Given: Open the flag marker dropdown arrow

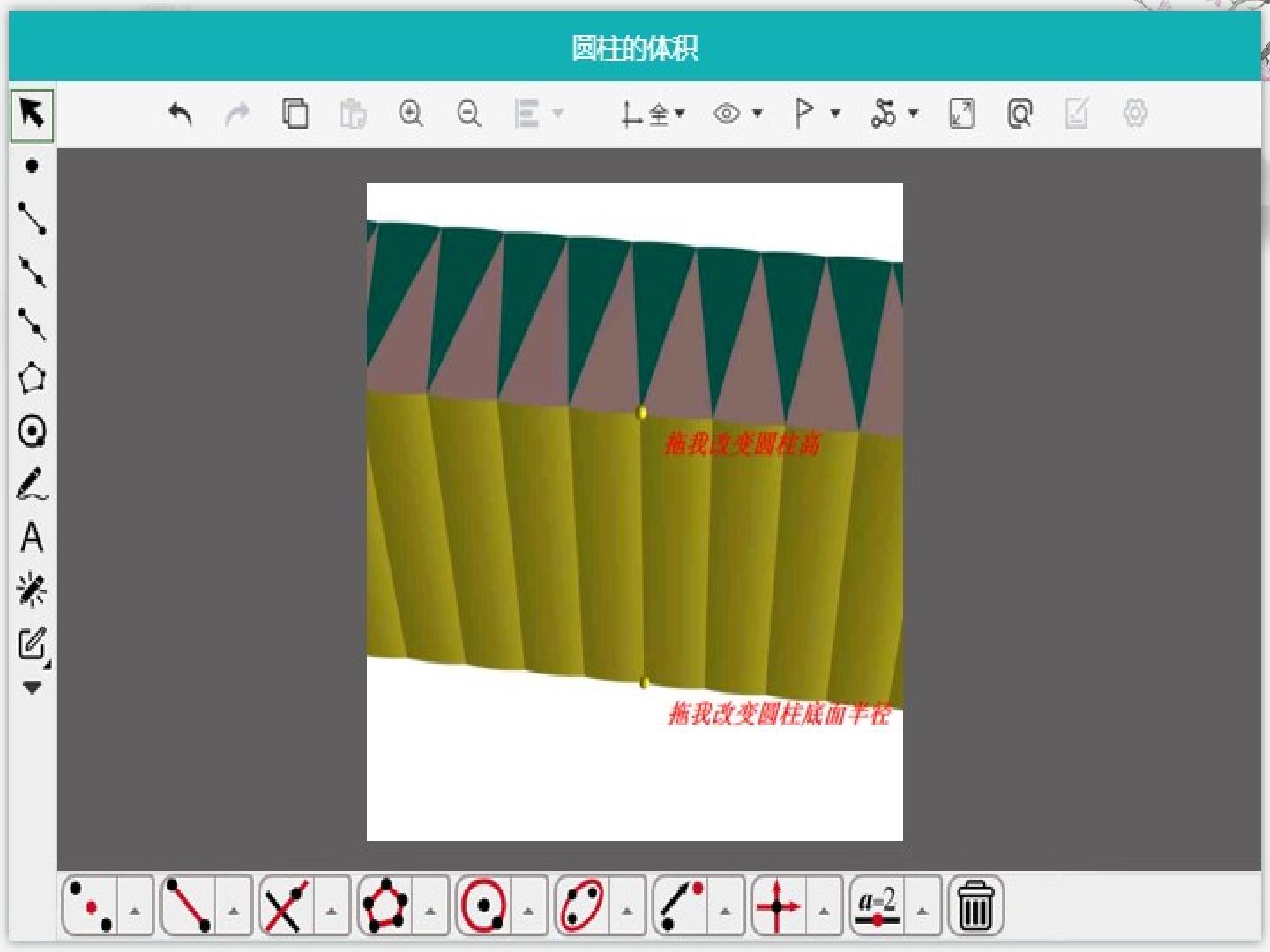Looking at the screenshot, I should (835, 114).
